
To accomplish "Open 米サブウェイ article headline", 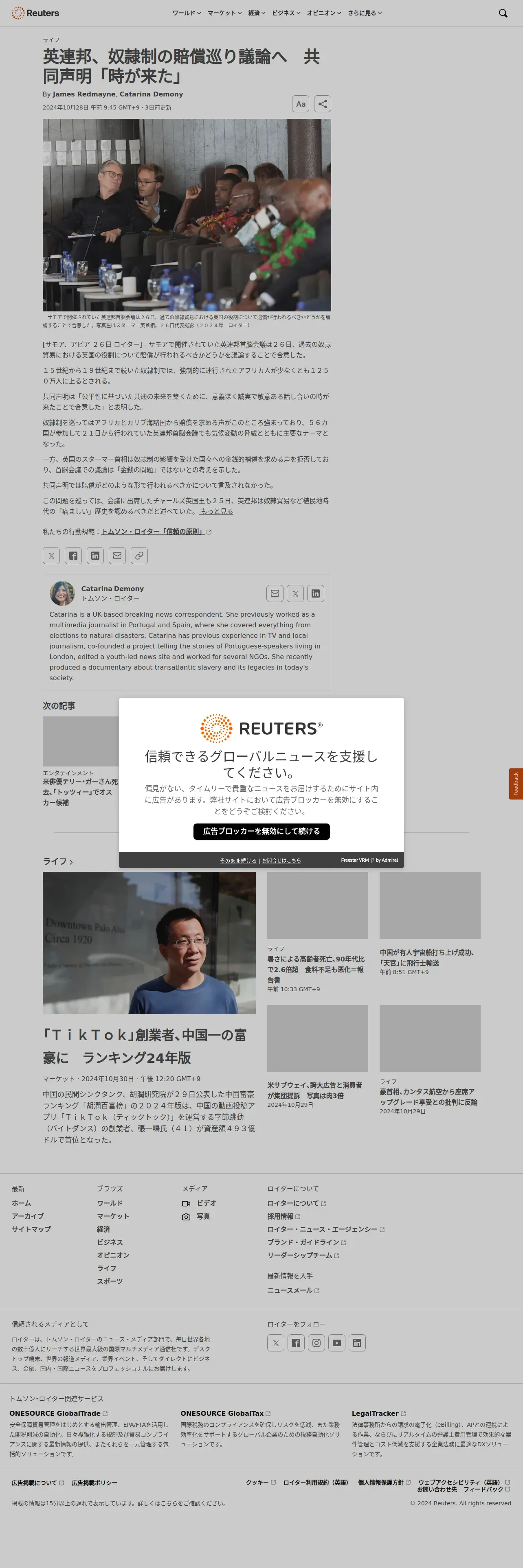I will (x=315, y=1090).
